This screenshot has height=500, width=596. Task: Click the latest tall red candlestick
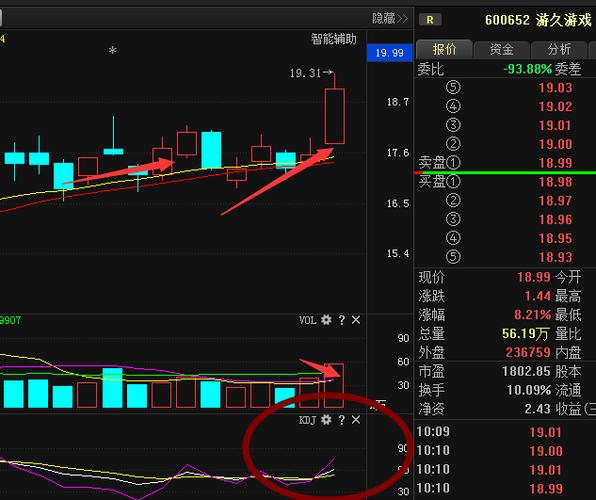[334, 116]
